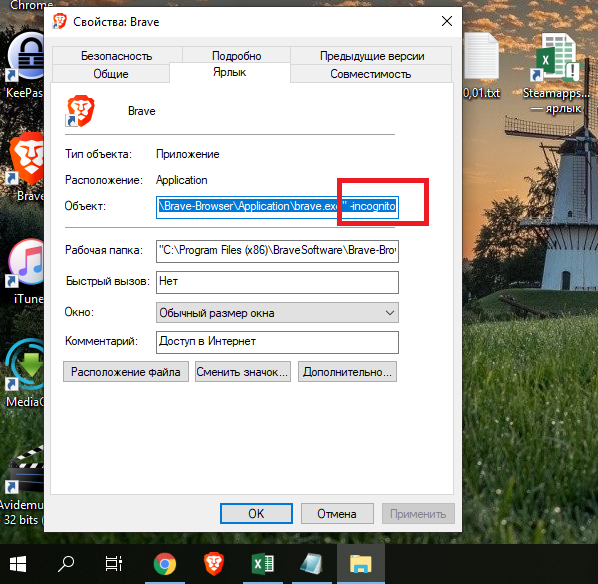Select the 0,01.txt file on desktop

(x=481, y=66)
